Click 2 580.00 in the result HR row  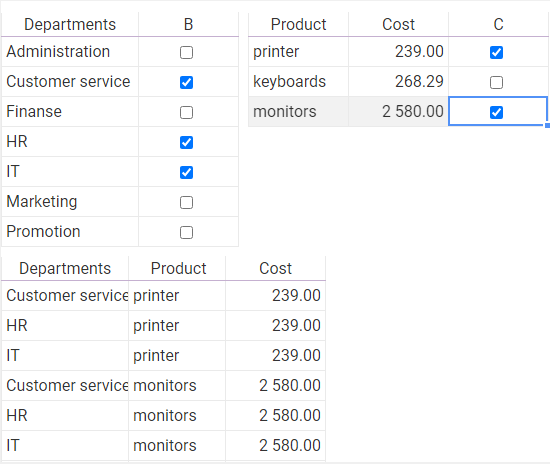pyautogui.click(x=276, y=416)
